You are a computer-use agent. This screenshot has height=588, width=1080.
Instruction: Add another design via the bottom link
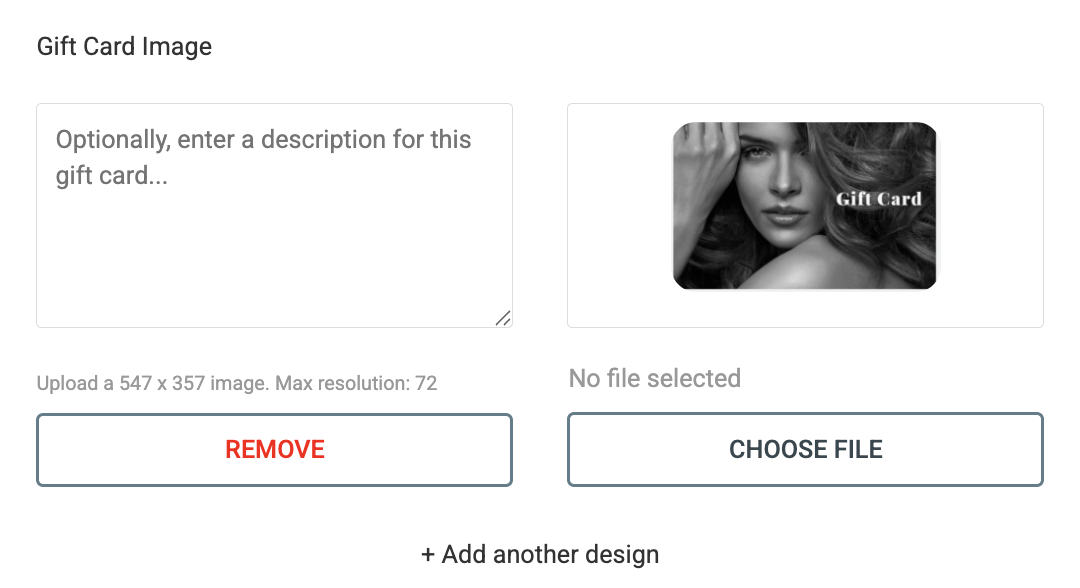(x=540, y=554)
